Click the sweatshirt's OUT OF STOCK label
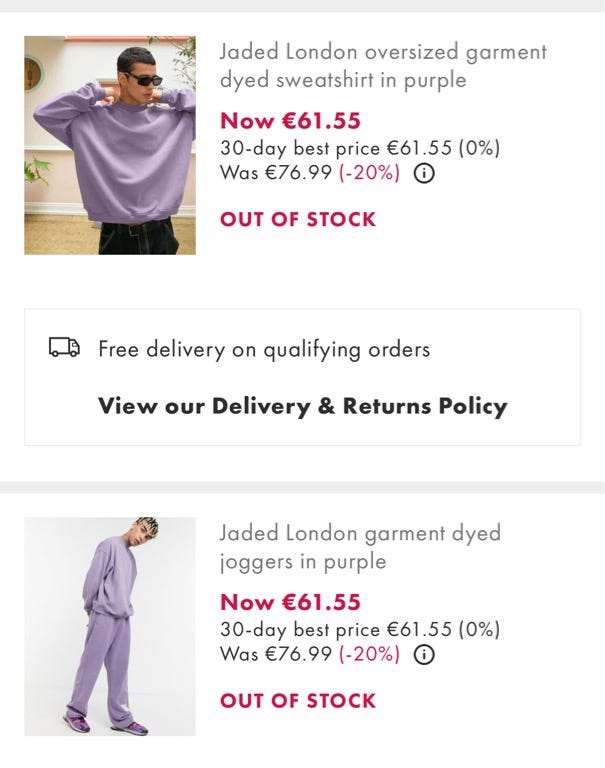Image resolution: width=605 pixels, height=768 pixels. pos(298,219)
